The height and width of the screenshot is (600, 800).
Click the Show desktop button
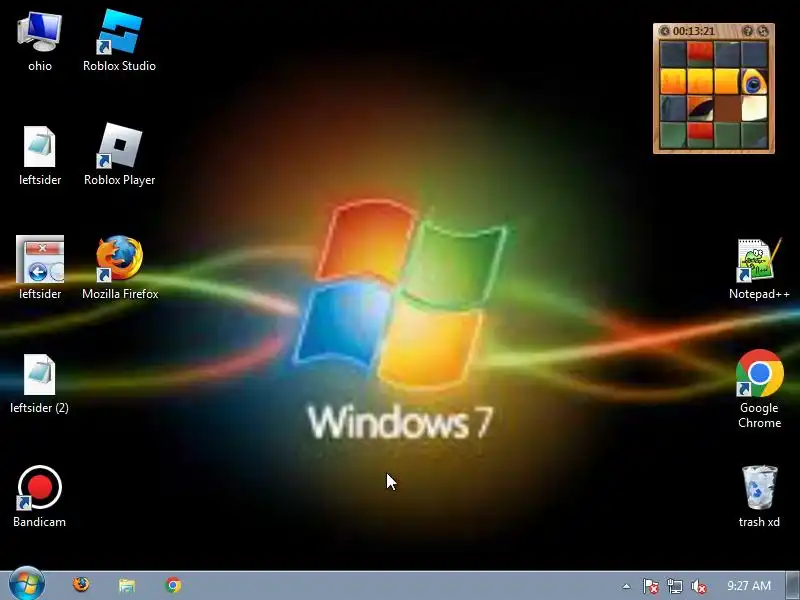pos(793,586)
